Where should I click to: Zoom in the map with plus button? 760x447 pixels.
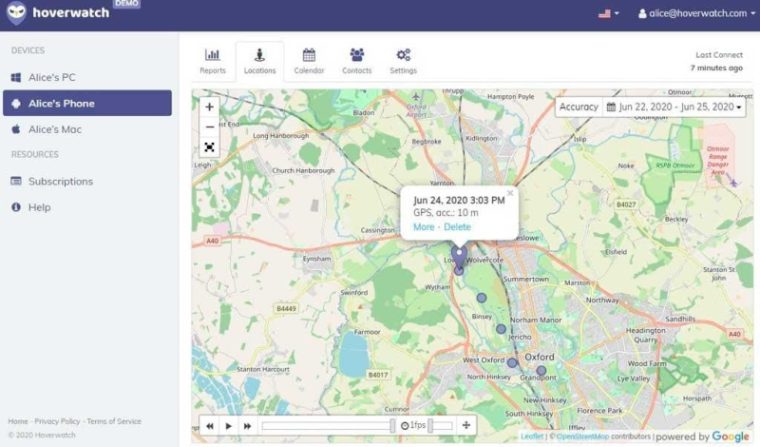click(209, 107)
